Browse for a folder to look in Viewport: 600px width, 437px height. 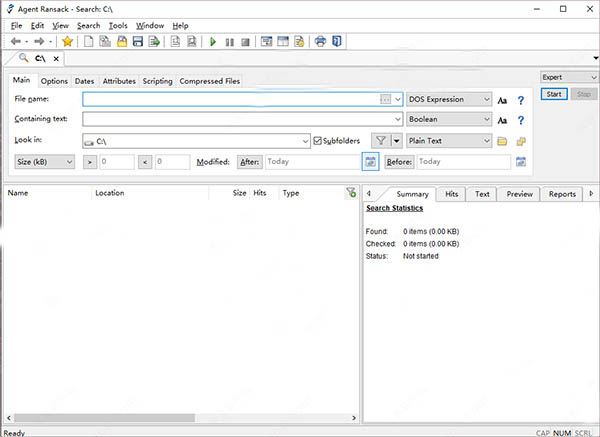pos(503,141)
